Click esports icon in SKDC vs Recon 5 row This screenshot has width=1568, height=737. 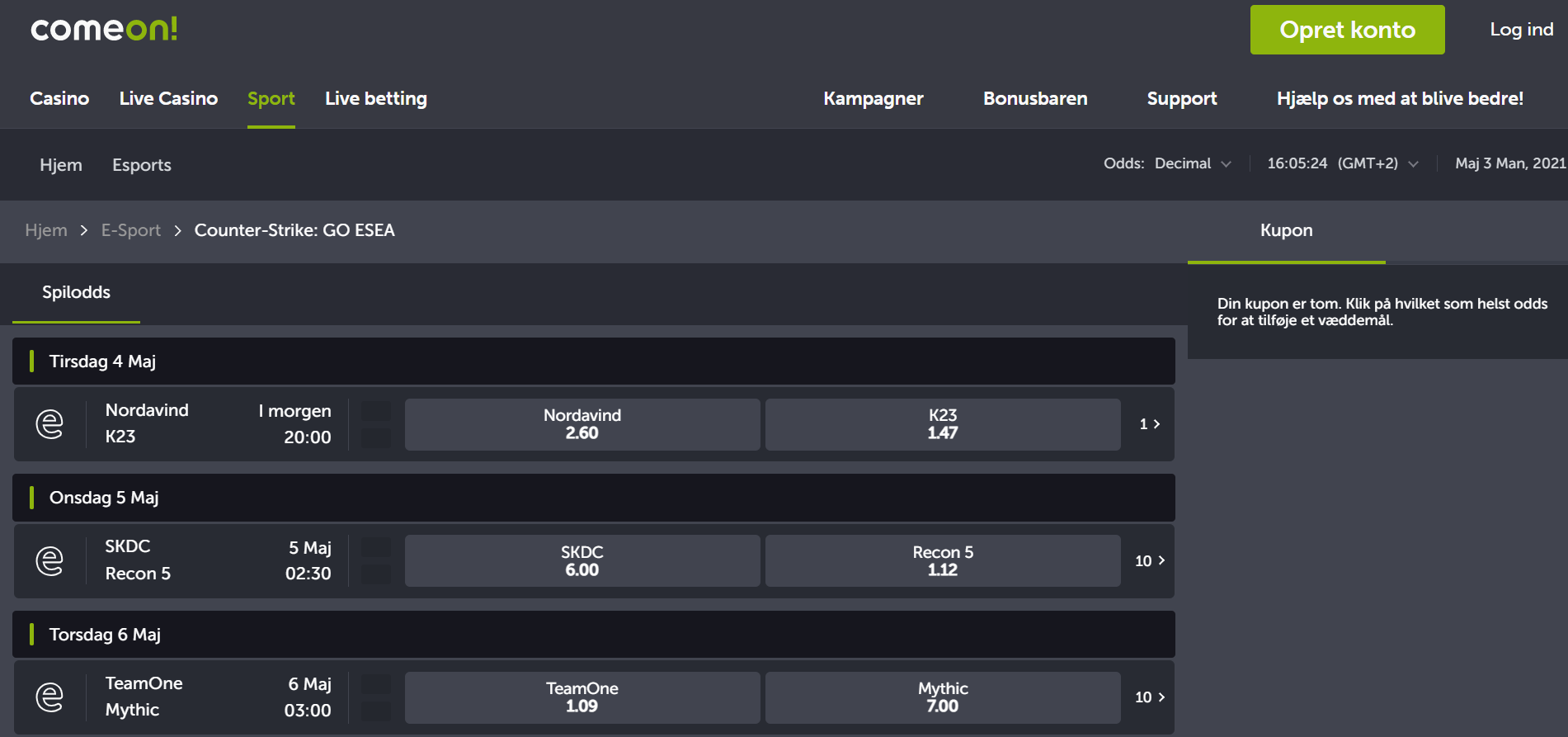point(49,560)
